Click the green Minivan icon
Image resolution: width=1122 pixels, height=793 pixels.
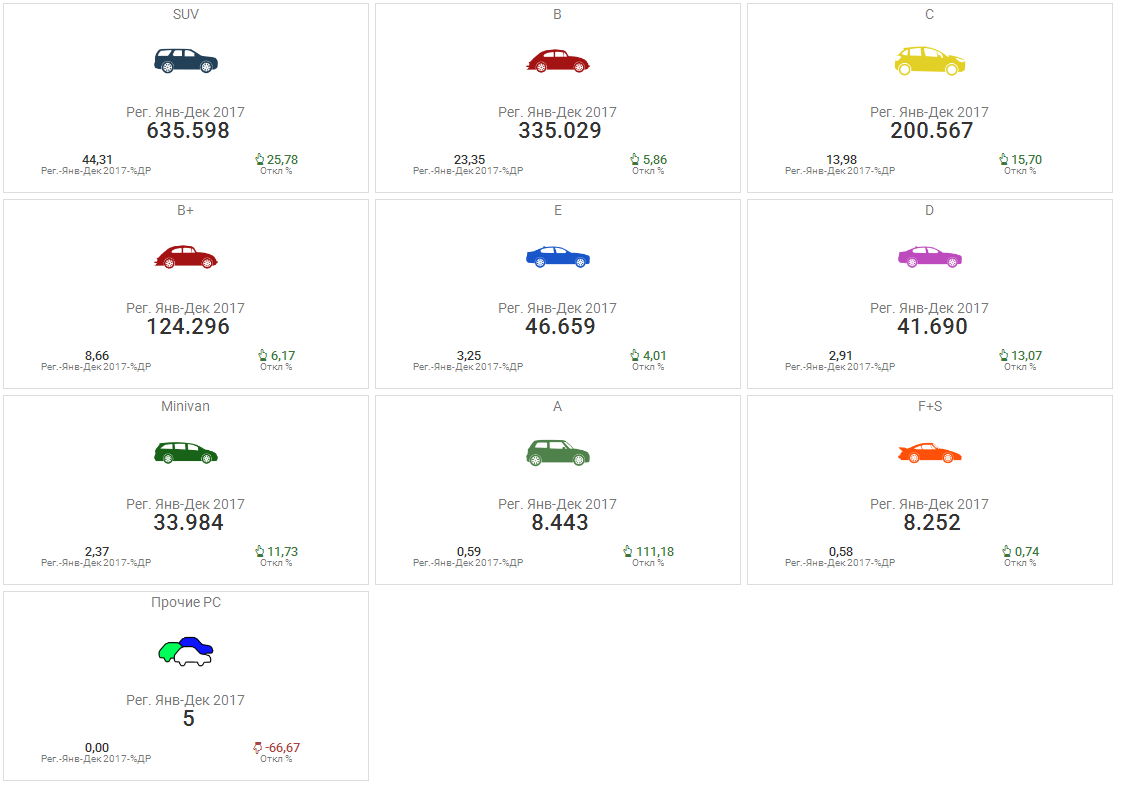(186, 452)
